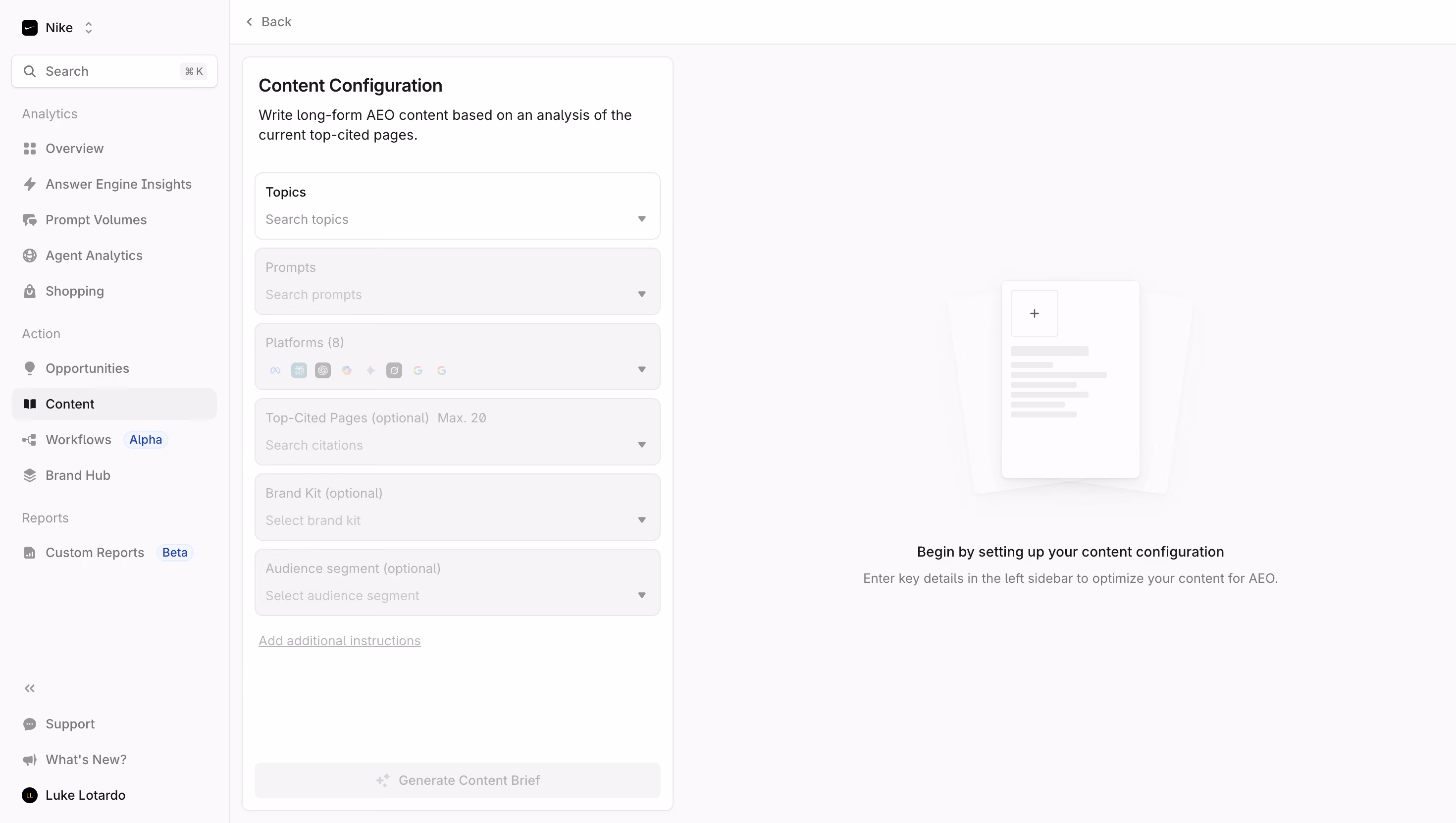
Task: Click the Beta badge next to Custom Reports
Action: coord(175,553)
